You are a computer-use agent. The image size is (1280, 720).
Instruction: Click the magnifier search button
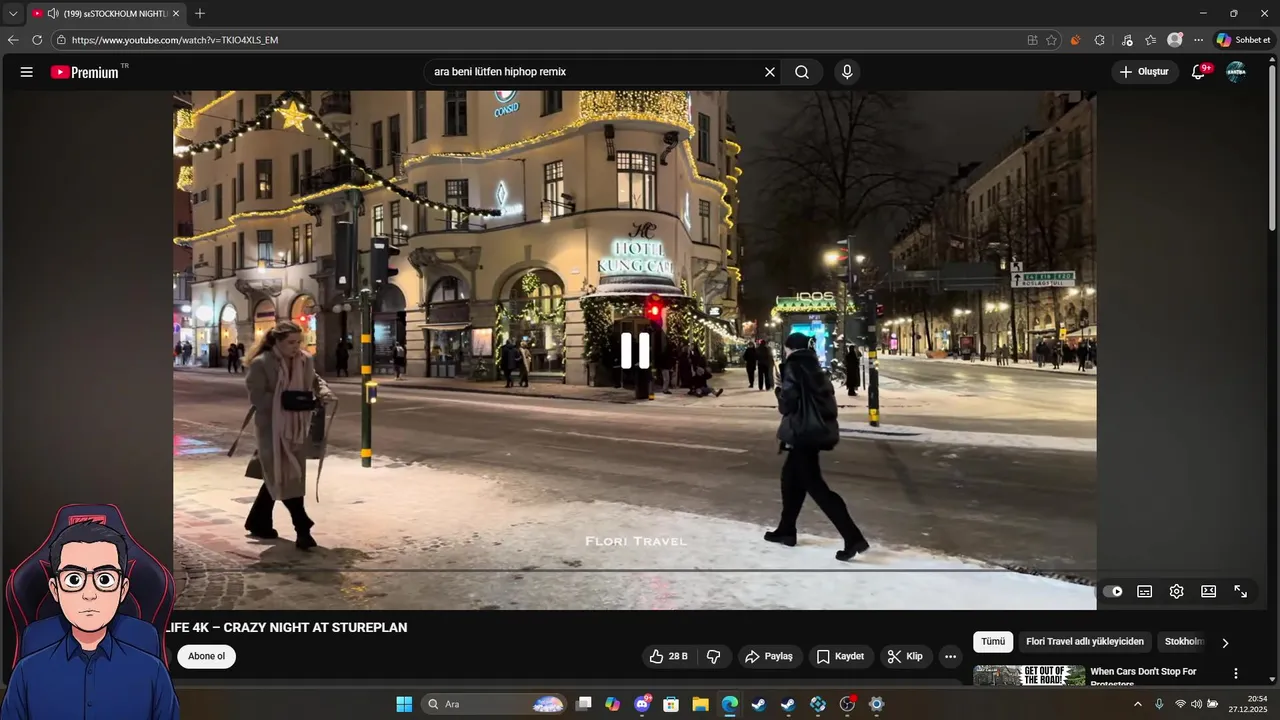[802, 72]
